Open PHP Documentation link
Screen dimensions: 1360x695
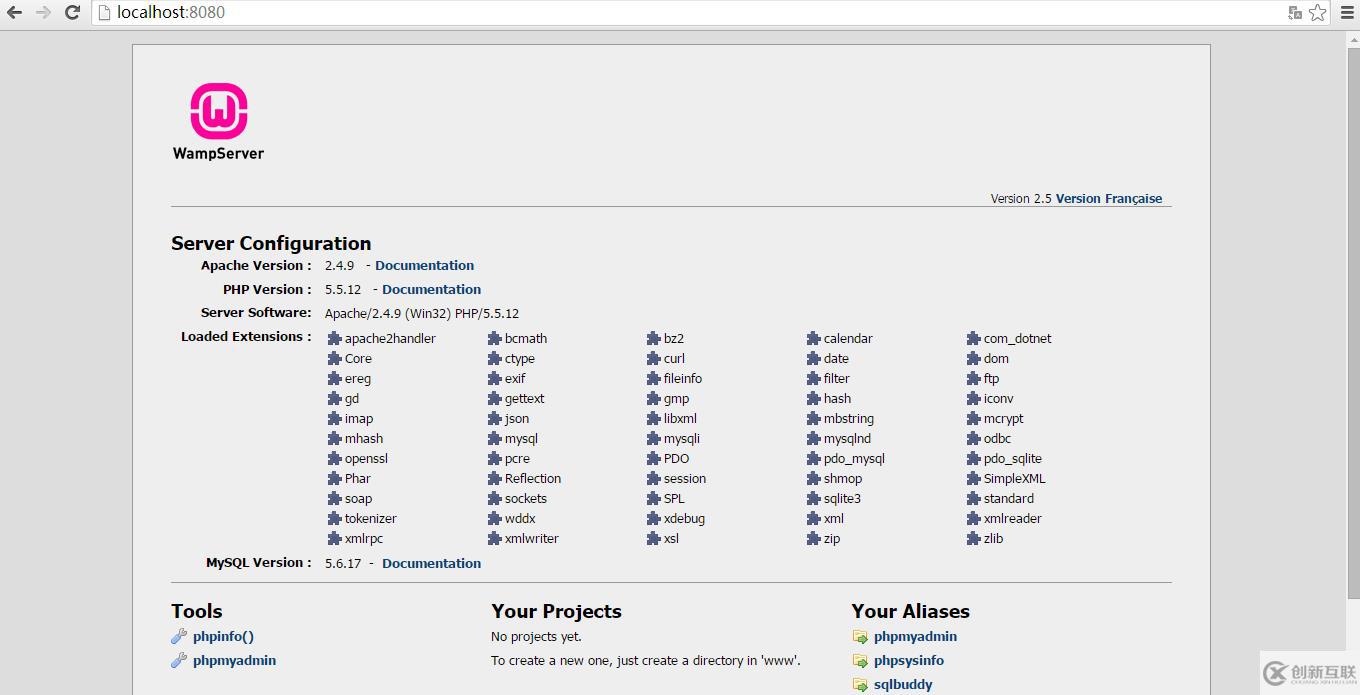(432, 290)
